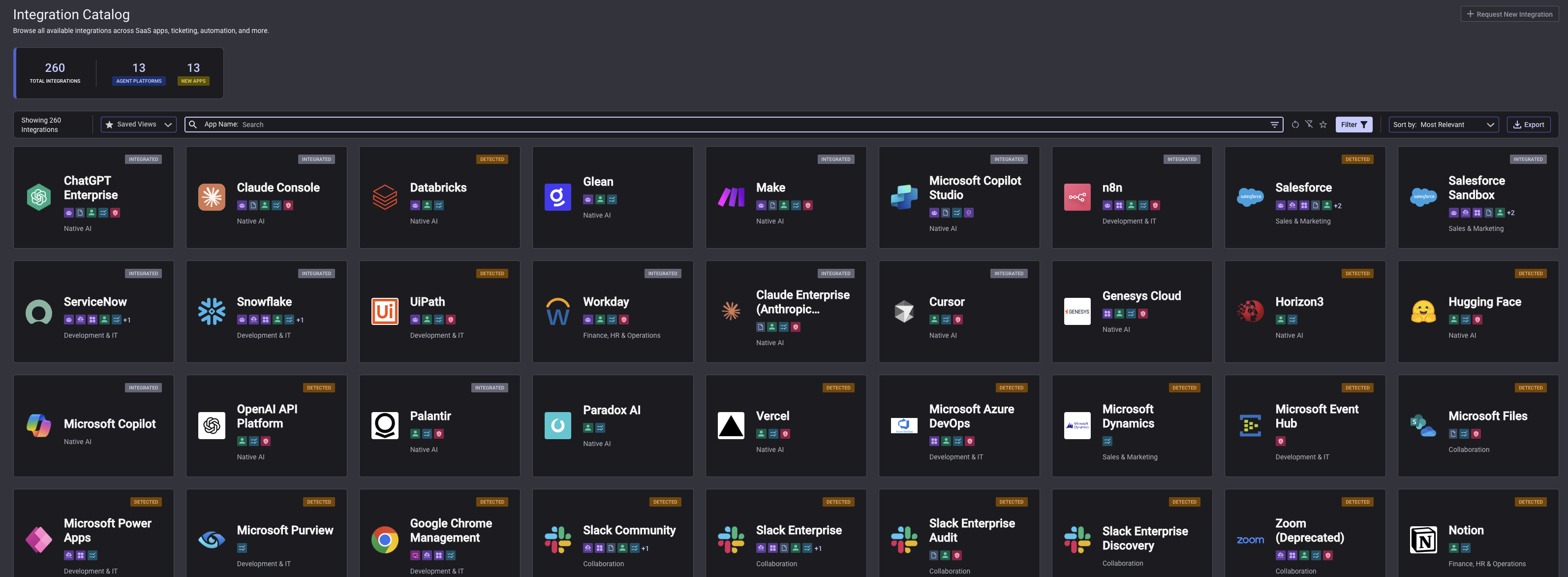This screenshot has height=577, width=1568.
Task: Click the Make logo icon
Action: coord(731,197)
